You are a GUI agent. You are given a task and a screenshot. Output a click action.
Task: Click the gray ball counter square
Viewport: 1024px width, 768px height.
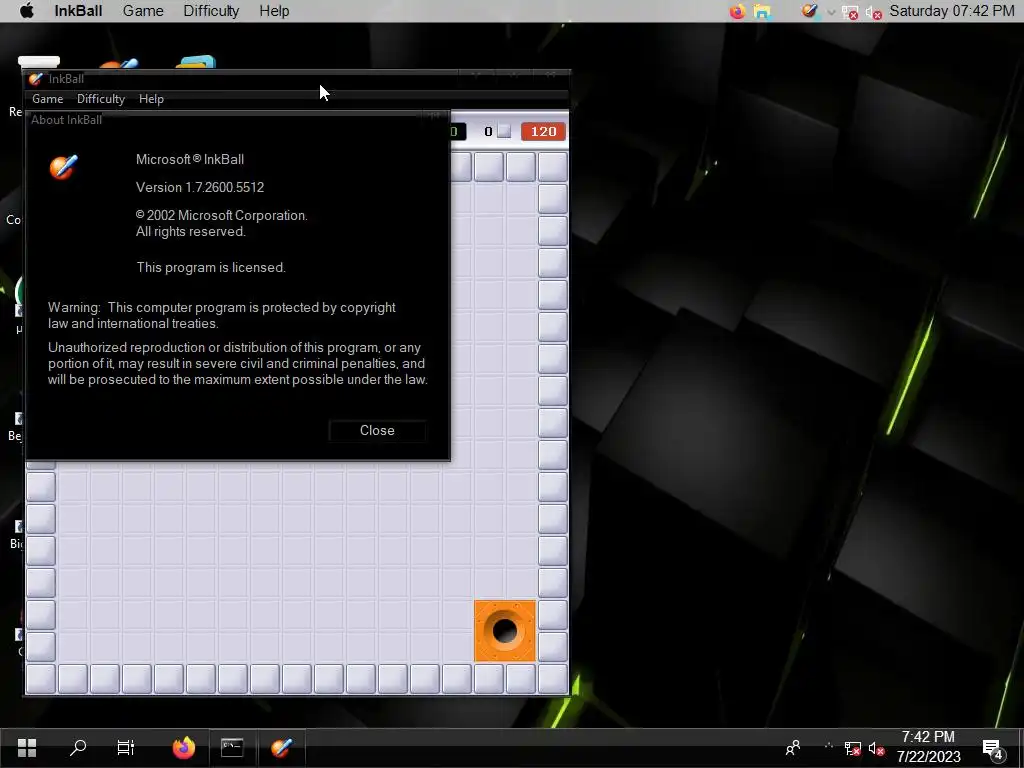point(504,131)
